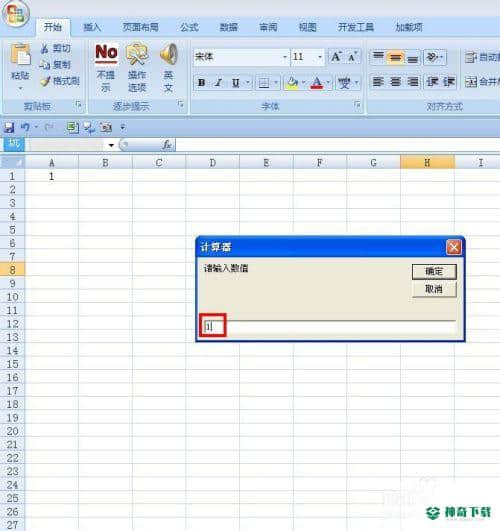Open the font name dropdown
Screen dimensions: 500x531
click(x=285, y=57)
